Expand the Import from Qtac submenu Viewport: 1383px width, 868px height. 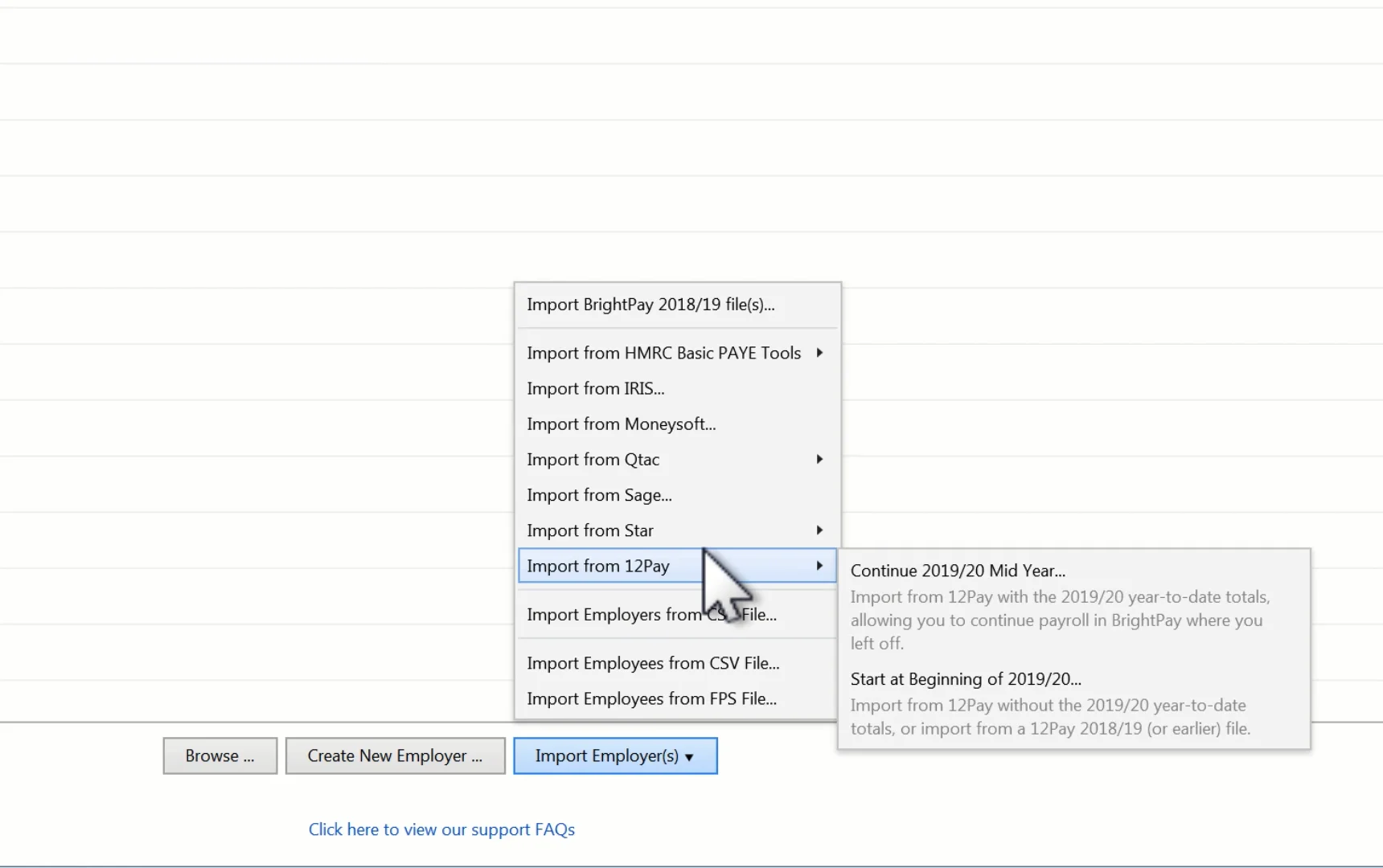(677, 459)
